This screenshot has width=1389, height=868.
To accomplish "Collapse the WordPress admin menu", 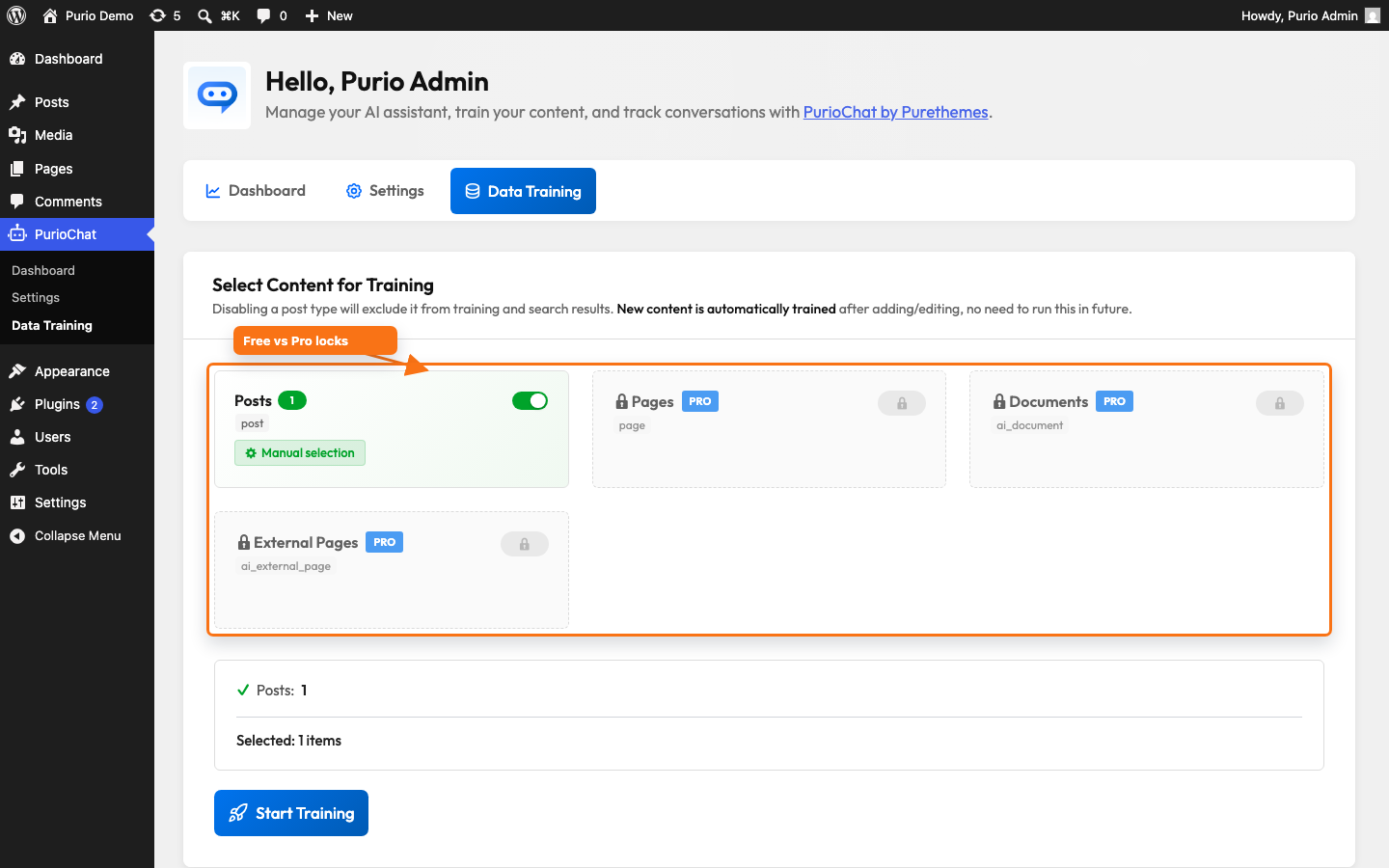I will (x=77, y=536).
